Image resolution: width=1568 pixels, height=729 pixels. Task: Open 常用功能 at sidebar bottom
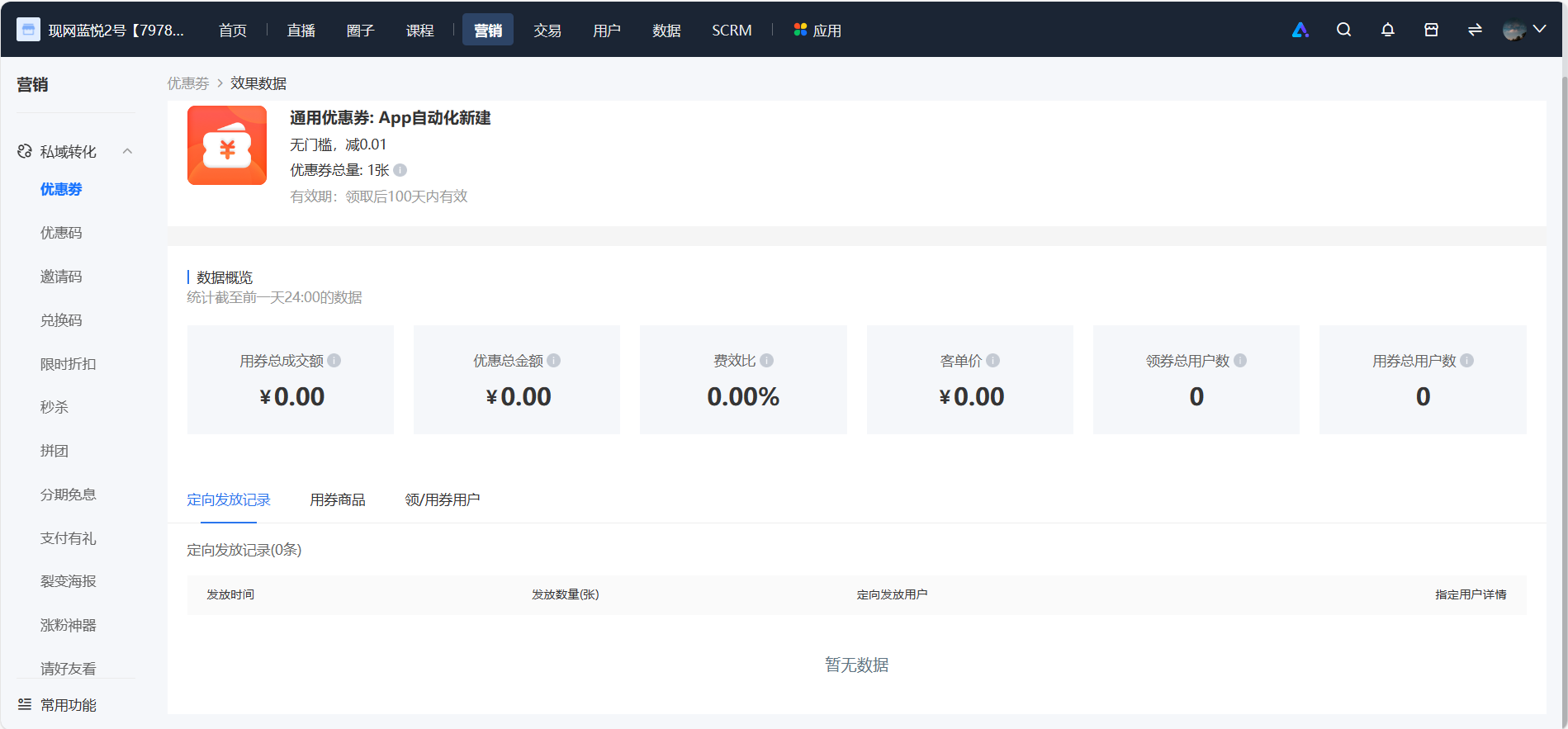tap(69, 705)
